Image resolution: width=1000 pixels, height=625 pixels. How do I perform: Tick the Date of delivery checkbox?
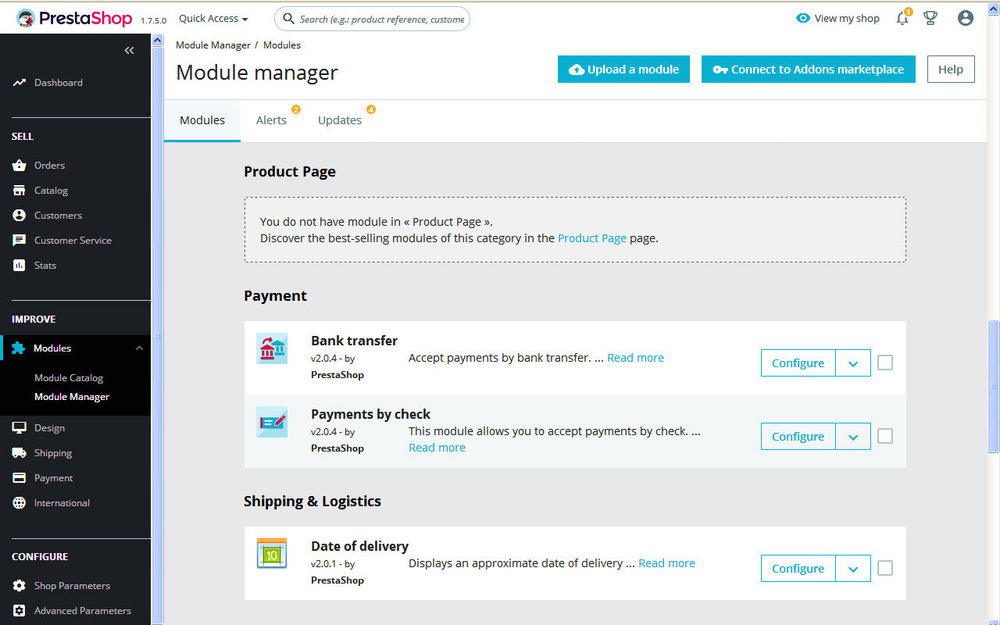click(x=885, y=568)
